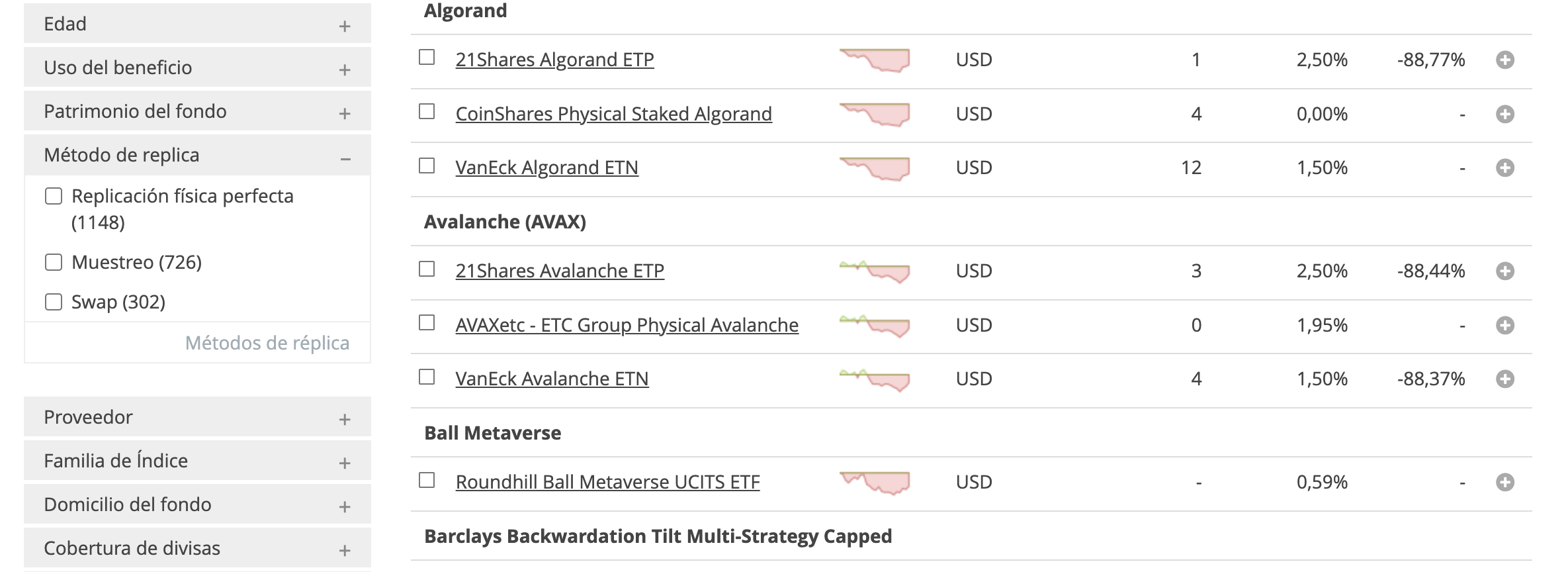This screenshot has height=572, width=1568.
Task: Click plus icon for Roundhill Ball Metaverse row
Action: 1505,483
